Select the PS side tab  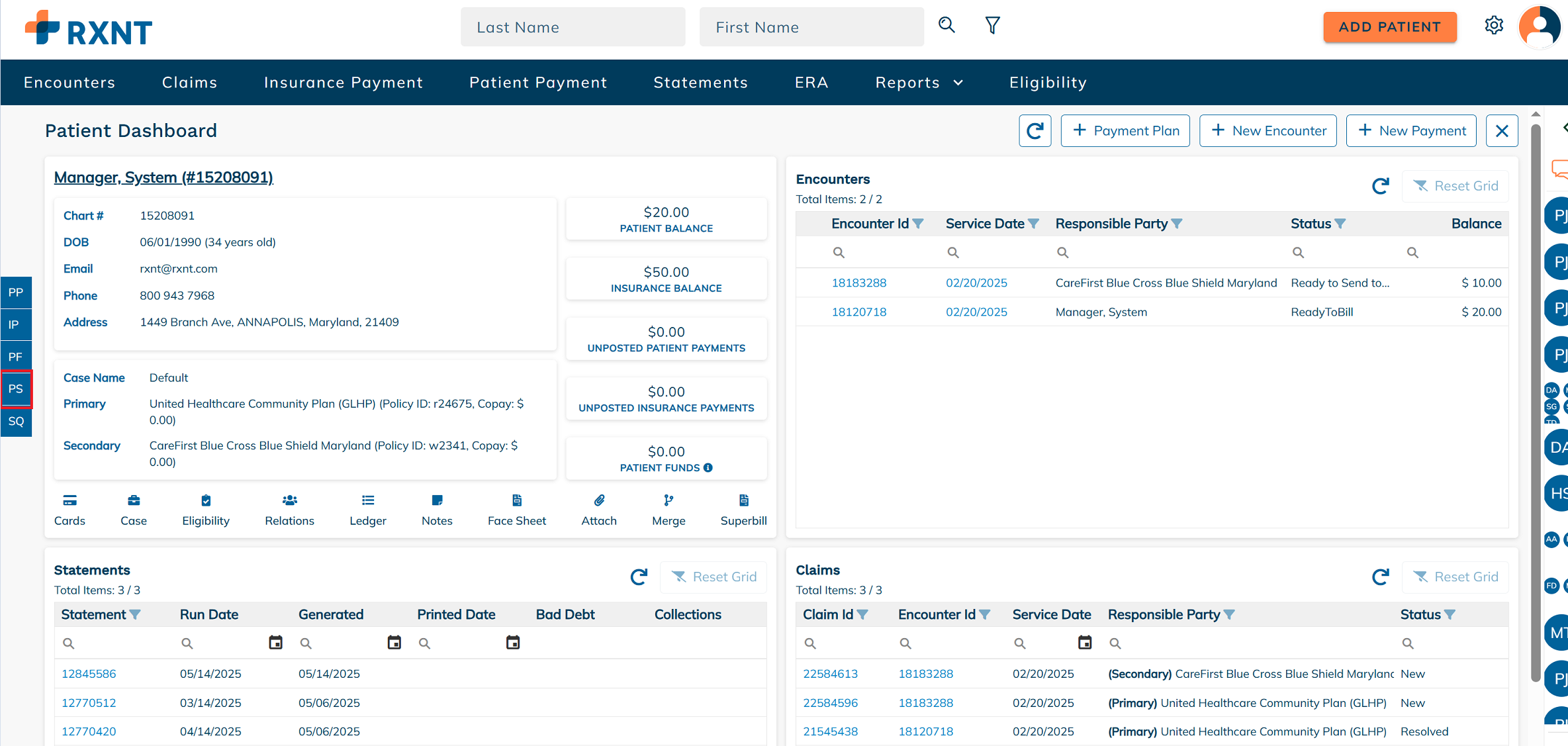click(16, 389)
